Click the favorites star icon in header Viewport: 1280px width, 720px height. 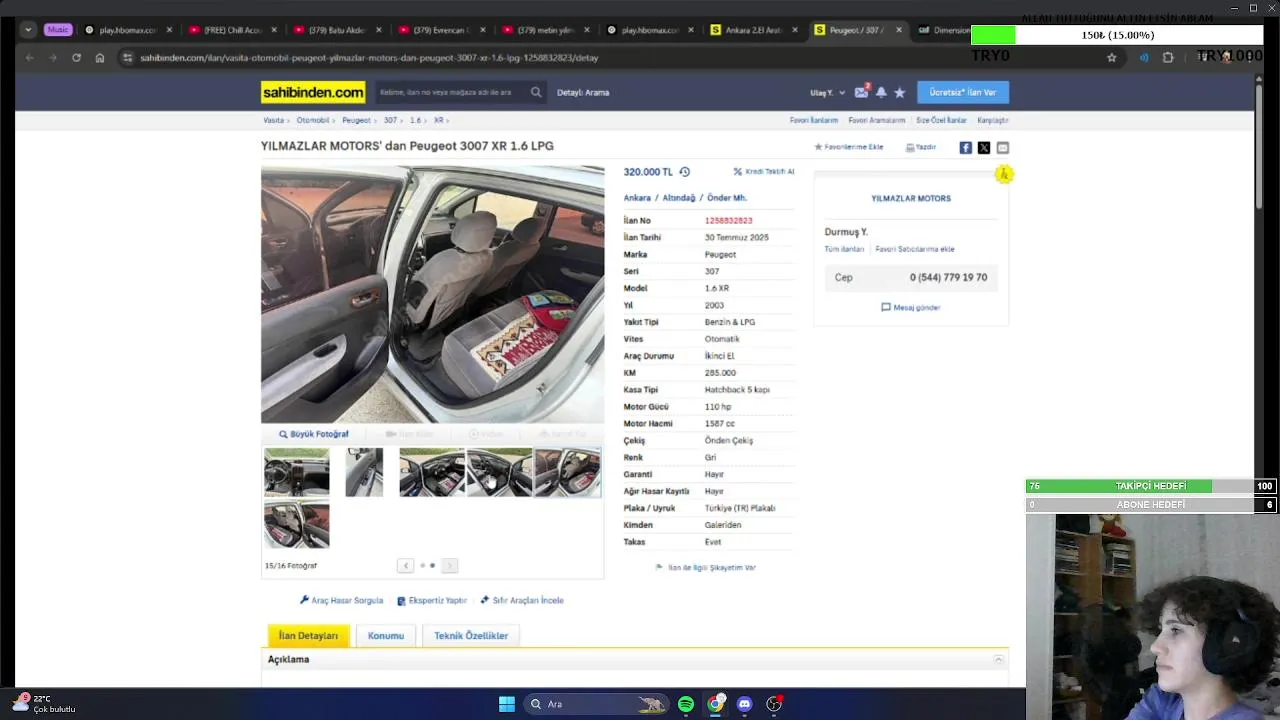[899, 92]
